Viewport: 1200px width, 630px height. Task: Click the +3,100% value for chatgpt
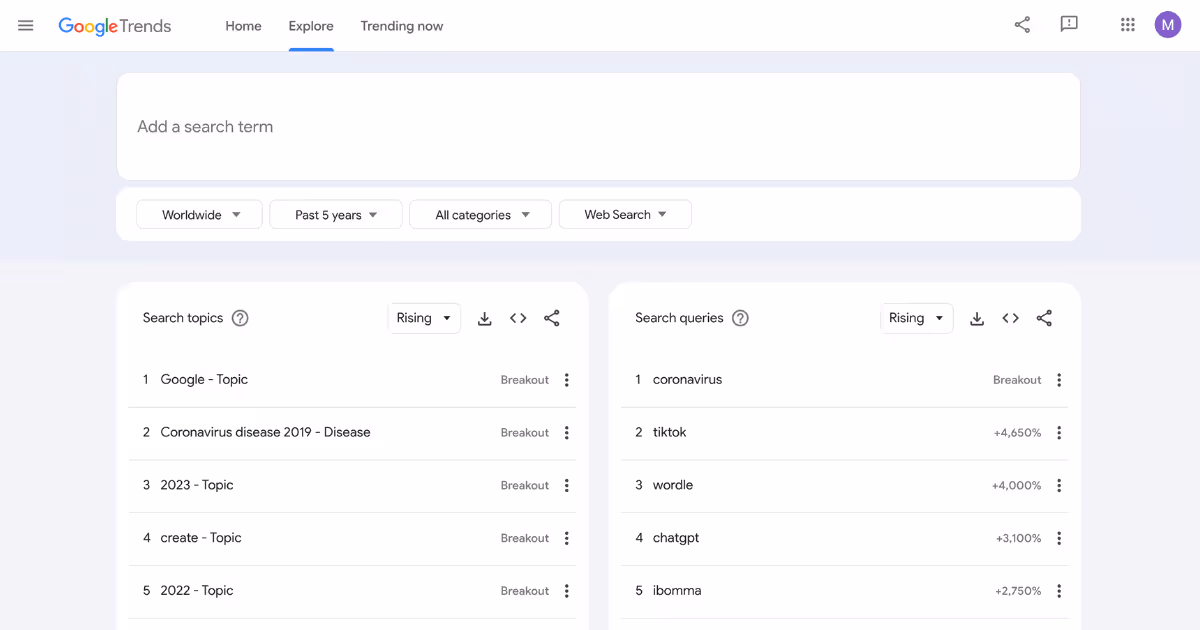pyautogui.click(x=1019, y=538)
